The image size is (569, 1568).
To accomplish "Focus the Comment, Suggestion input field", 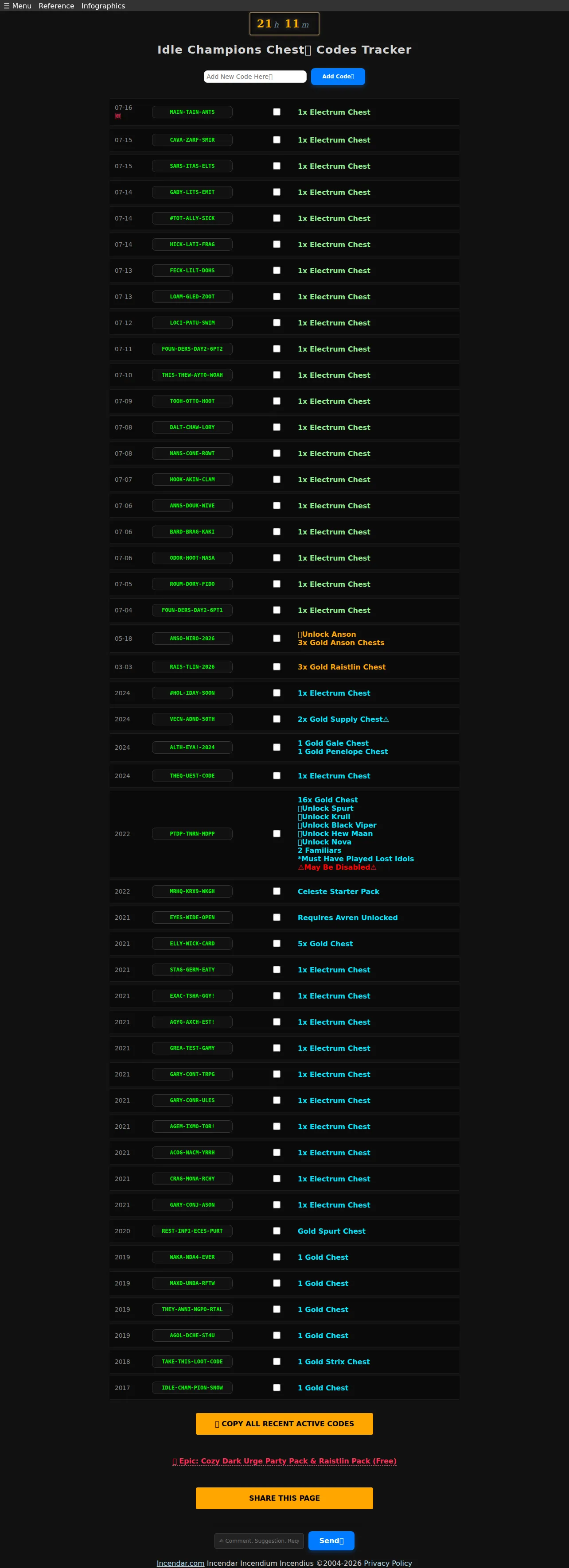I will pyautogui.click(x=259, y=1541).
